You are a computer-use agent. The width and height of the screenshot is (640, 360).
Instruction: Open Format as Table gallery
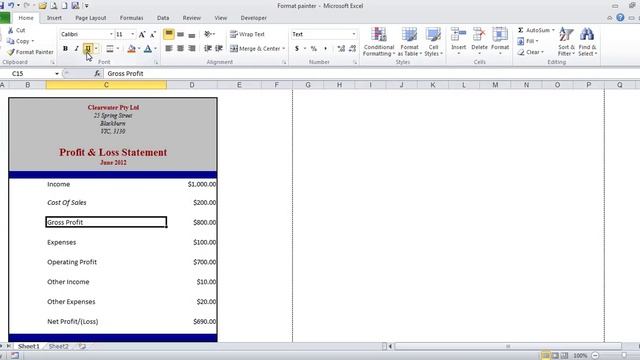[409, 42]
